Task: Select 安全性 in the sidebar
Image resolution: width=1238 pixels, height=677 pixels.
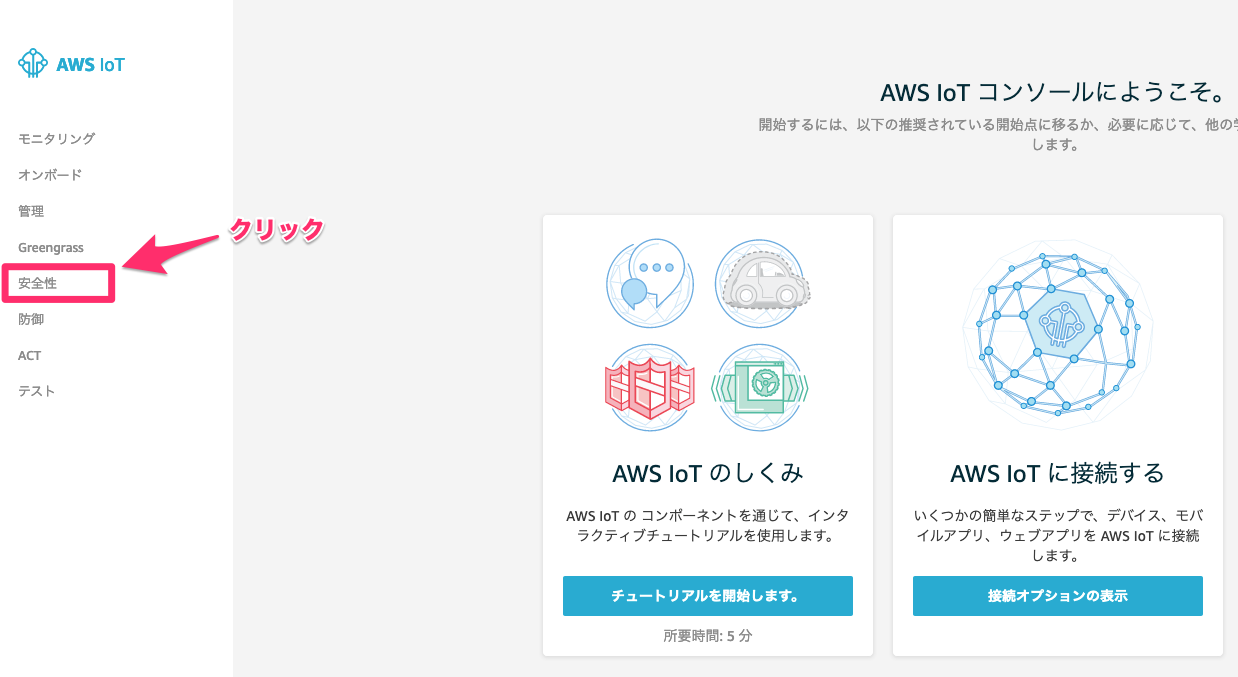Action: click(x=38, y=283)
